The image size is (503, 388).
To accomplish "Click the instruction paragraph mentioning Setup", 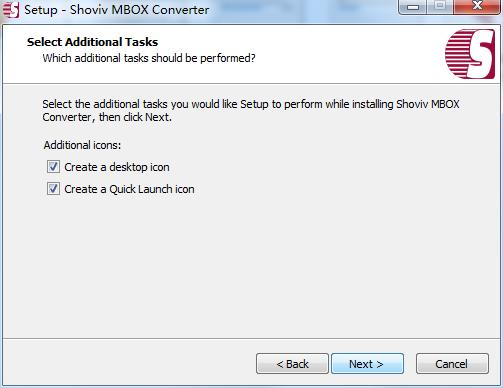I will [251, 111].
